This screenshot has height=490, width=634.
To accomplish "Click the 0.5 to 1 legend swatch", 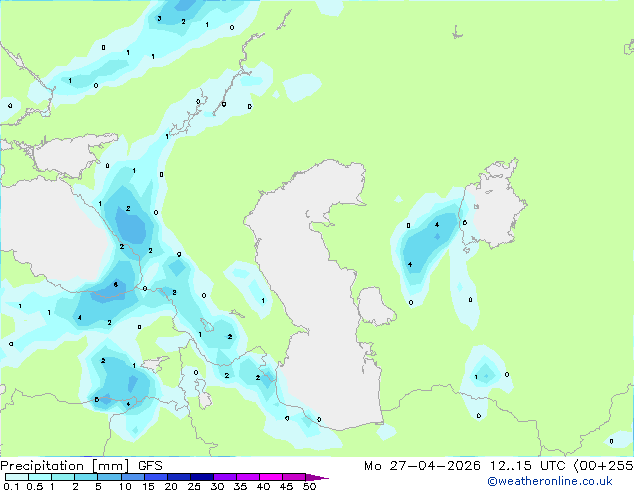I will click(40, 477).
